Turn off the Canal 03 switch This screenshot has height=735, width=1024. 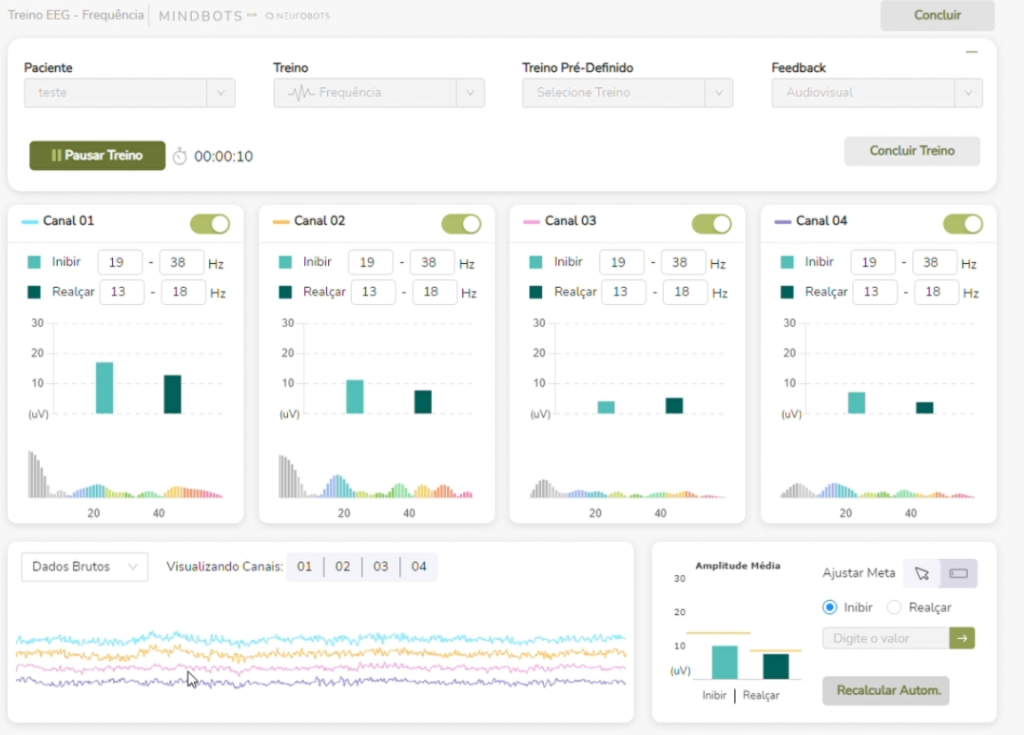click(712, 224)
